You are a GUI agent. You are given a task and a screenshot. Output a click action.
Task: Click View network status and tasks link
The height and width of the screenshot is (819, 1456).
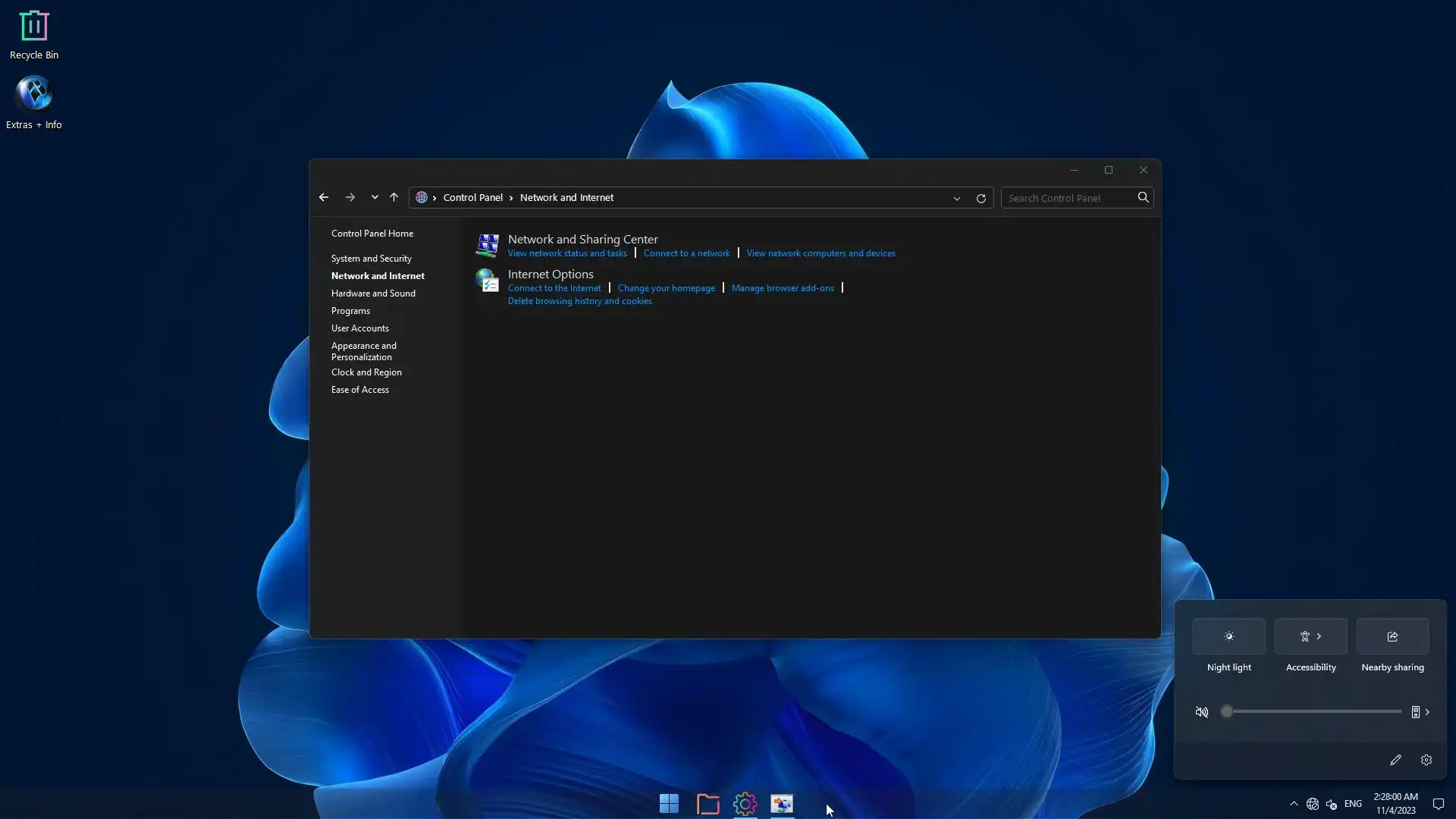tap(567, 253)
